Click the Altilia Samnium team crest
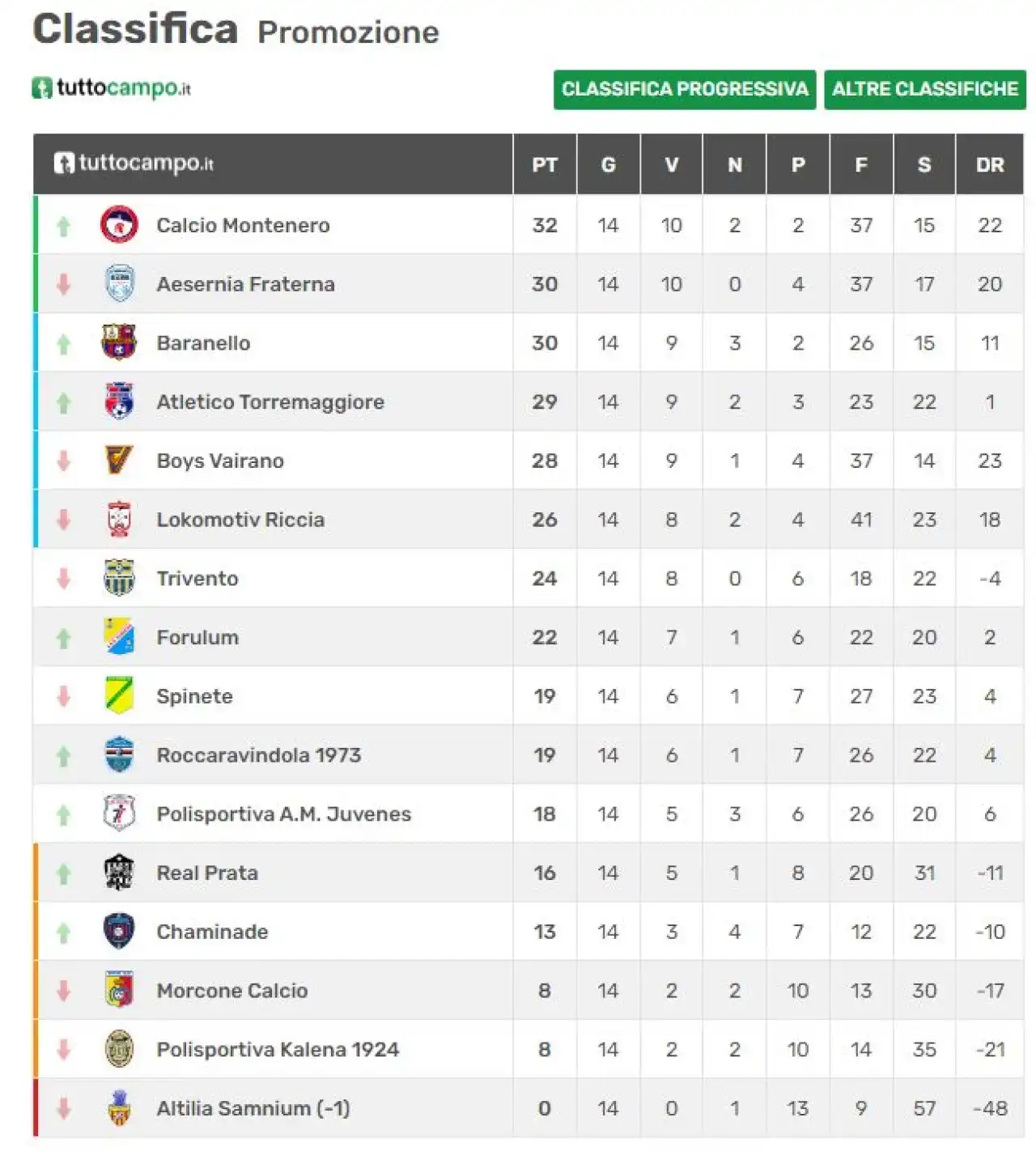Screen dimensions: 1036x1160 (119, 1108)
